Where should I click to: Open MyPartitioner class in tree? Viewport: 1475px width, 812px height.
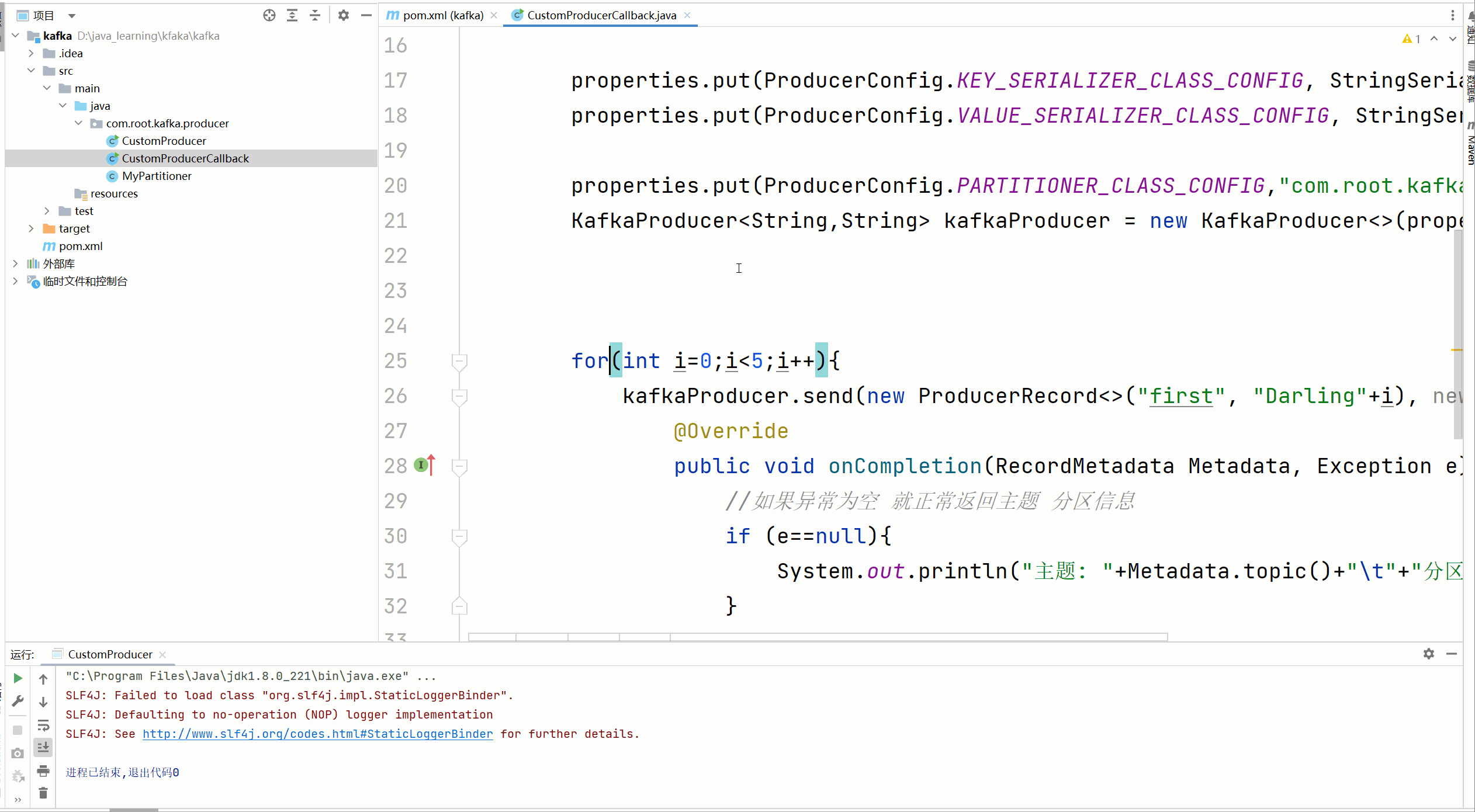156,176
